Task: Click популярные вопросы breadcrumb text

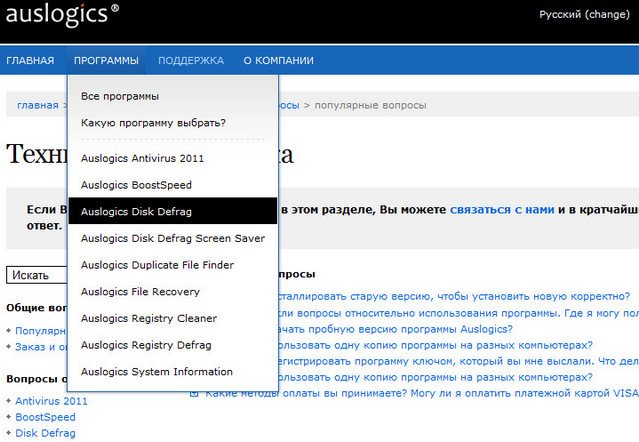Action: (370, 105)
